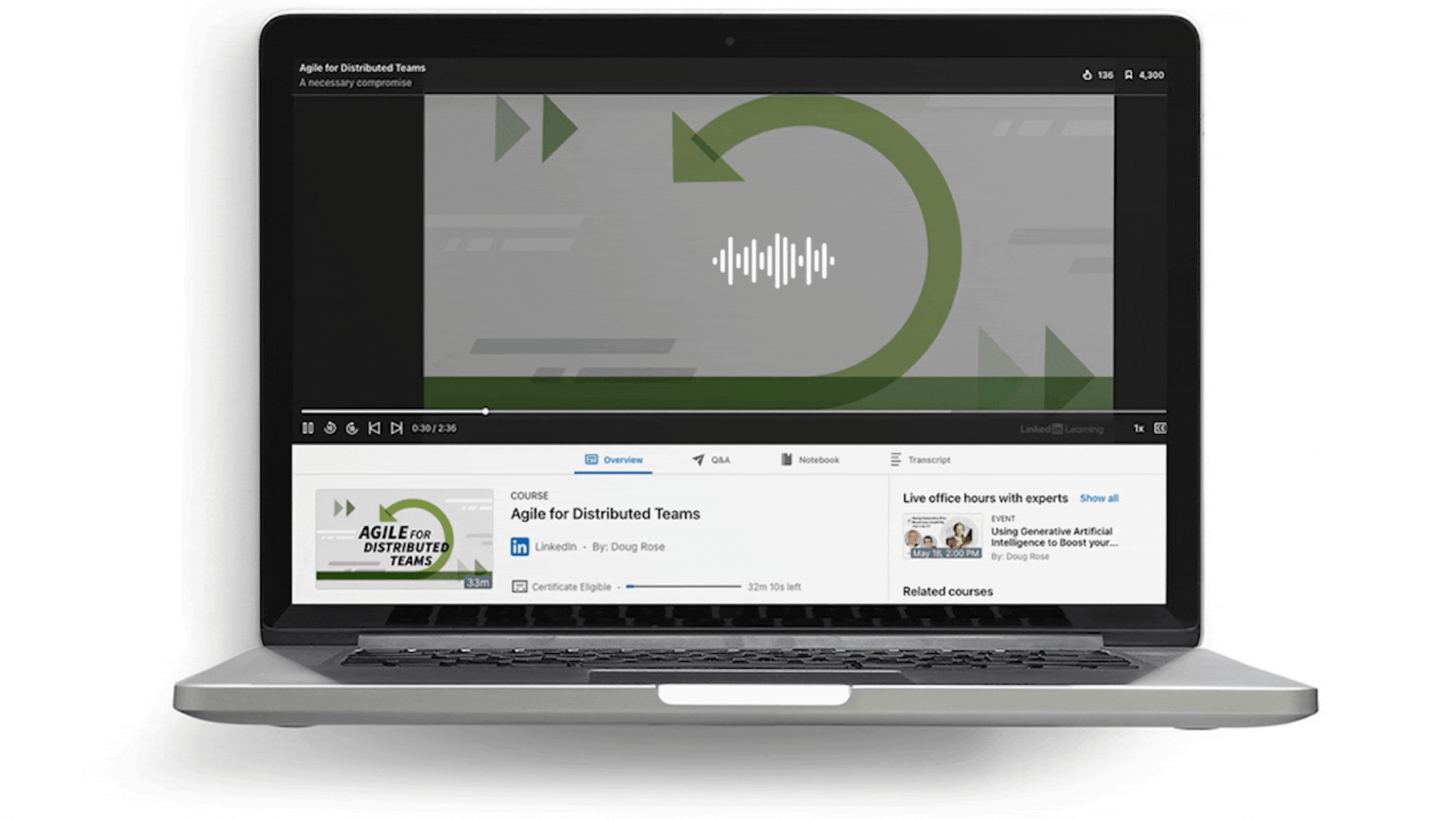Open the 'Using Generative Artificial Intelligence' event title
1456x819 pixels.
(x=1054, y=537)
